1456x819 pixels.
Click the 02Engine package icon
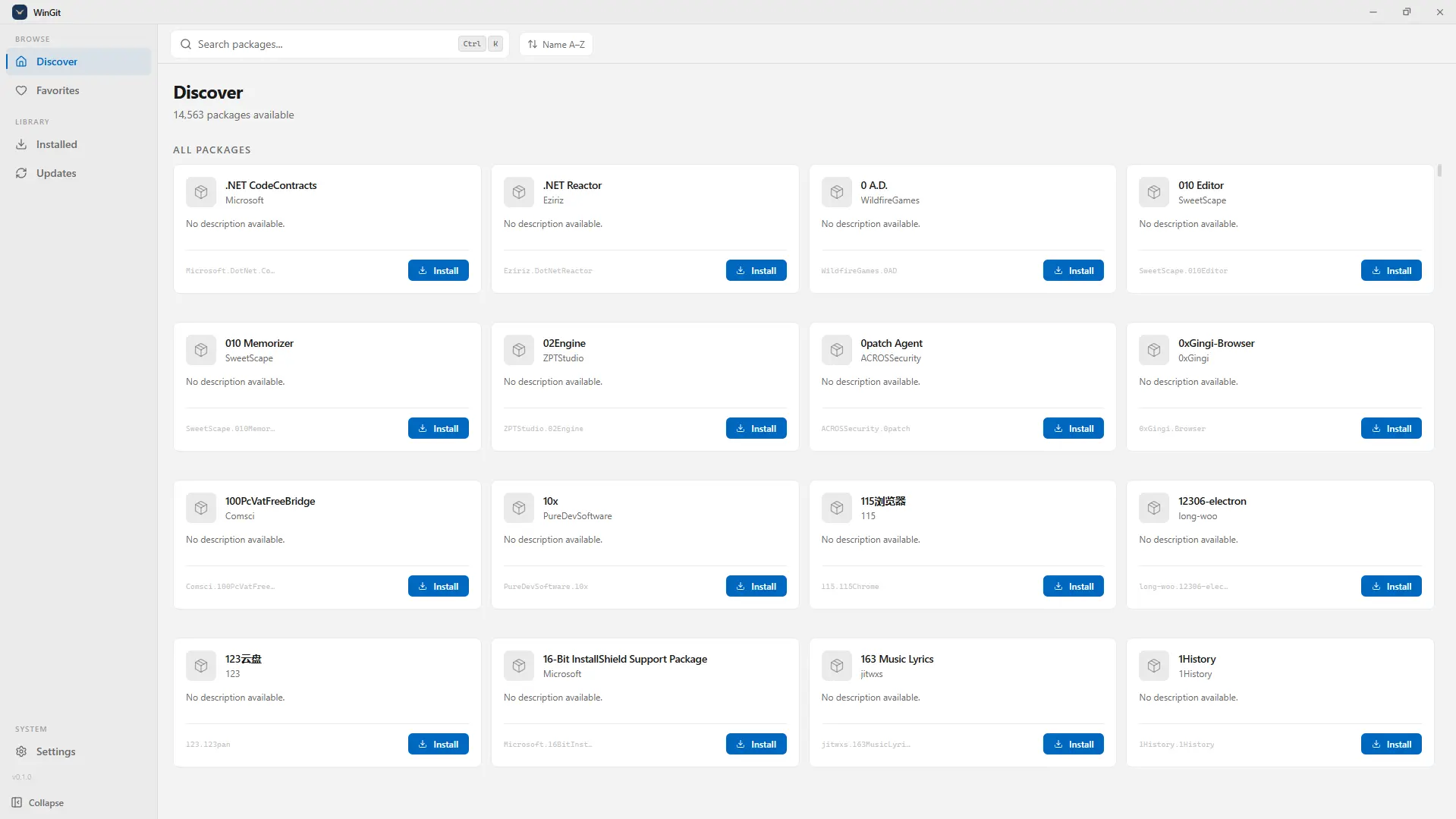519,350
